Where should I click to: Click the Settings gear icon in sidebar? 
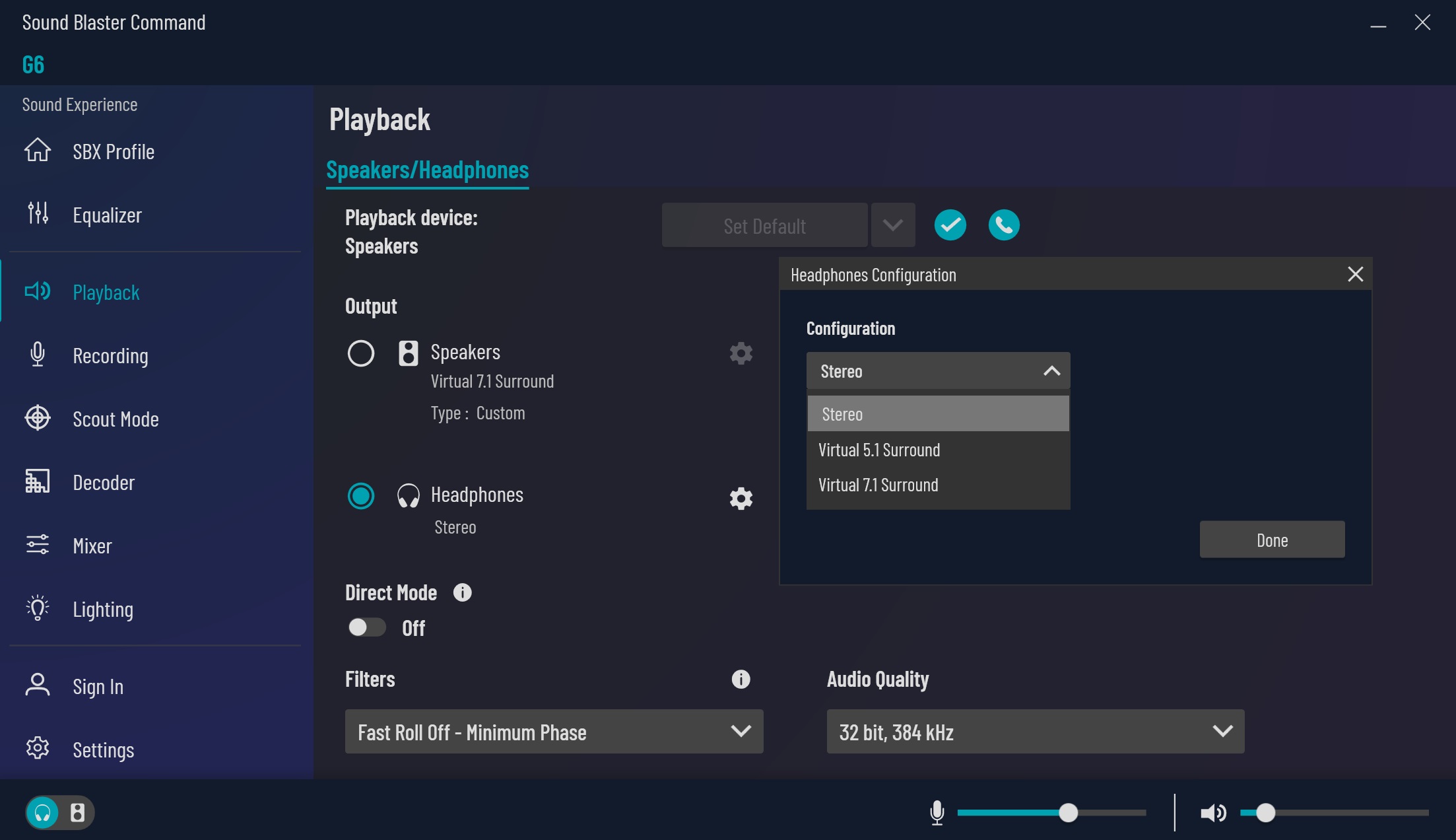(38, 748)
